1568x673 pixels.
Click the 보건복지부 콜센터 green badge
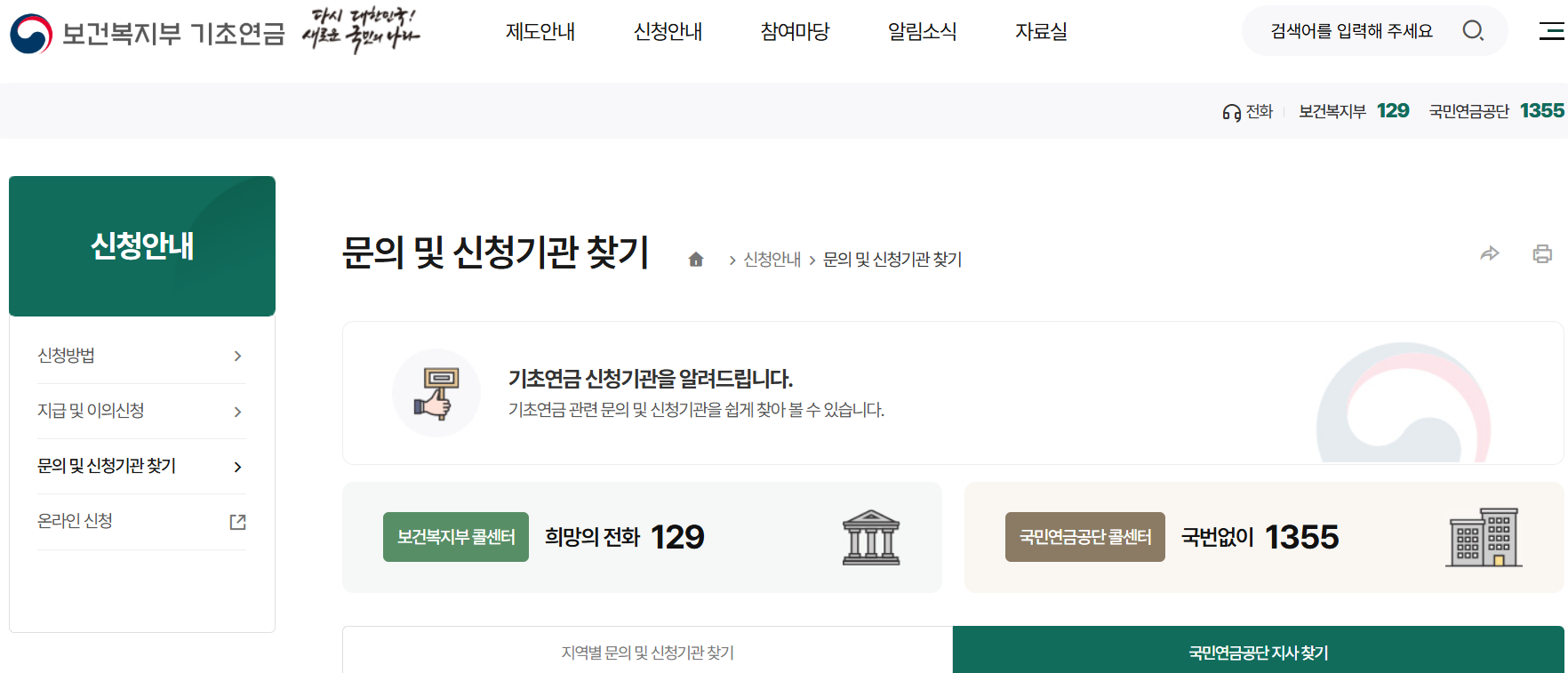456,537
